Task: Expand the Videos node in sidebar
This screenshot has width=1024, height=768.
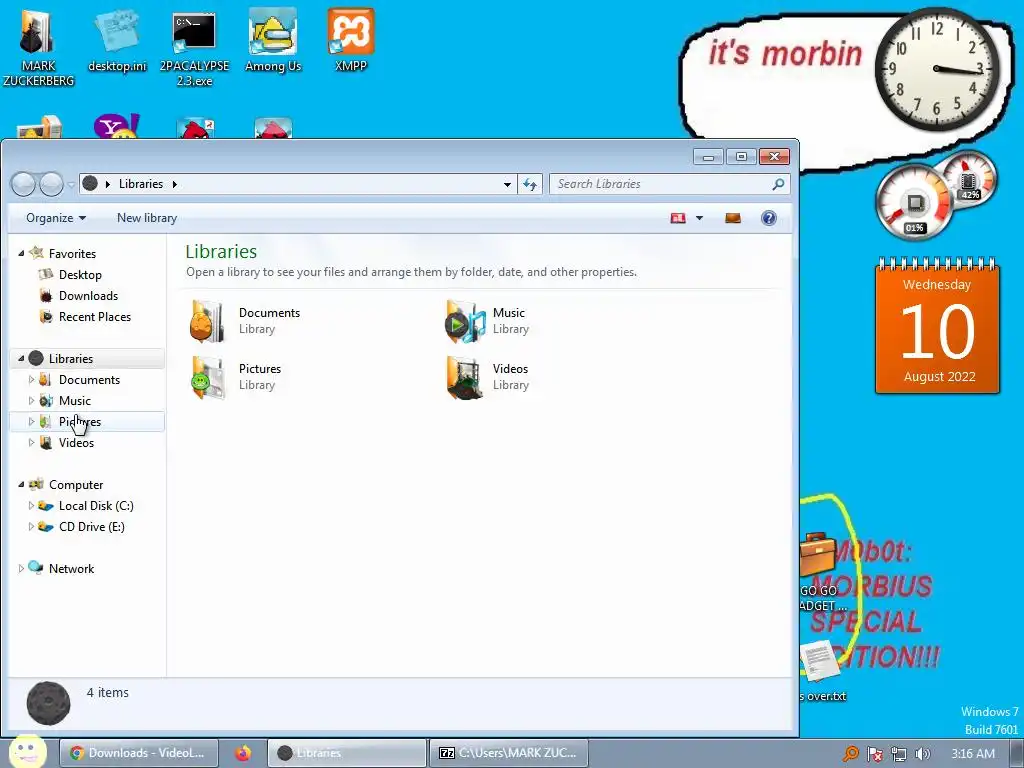Action: point(31,443)
